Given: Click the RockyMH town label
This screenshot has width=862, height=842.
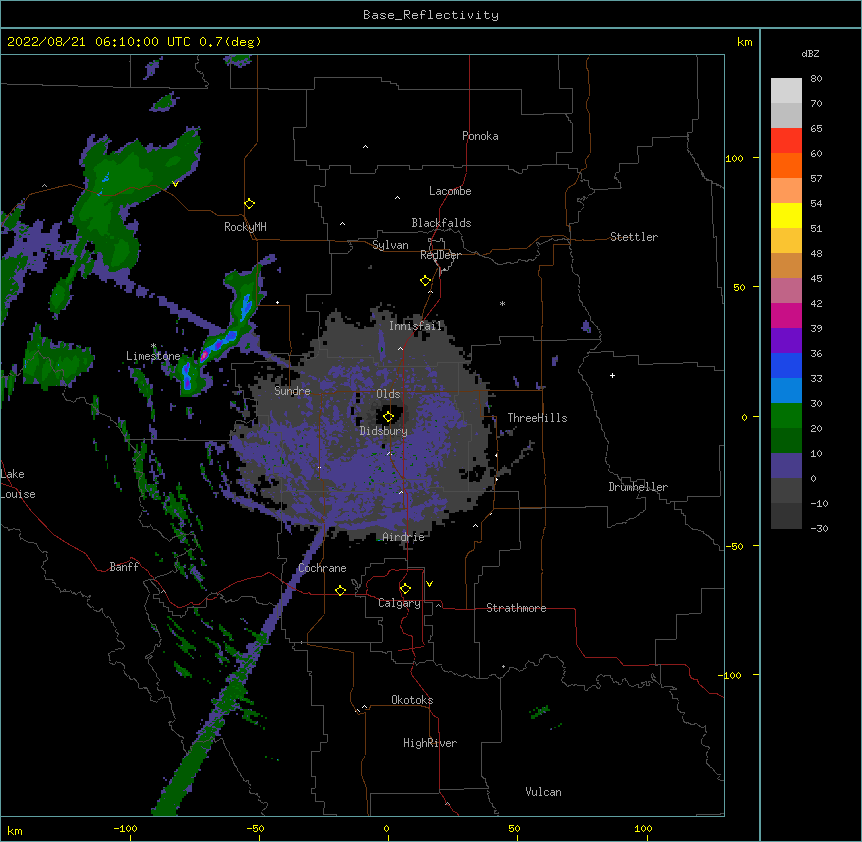Looking at the screenshot, I should tap(245, 227).
